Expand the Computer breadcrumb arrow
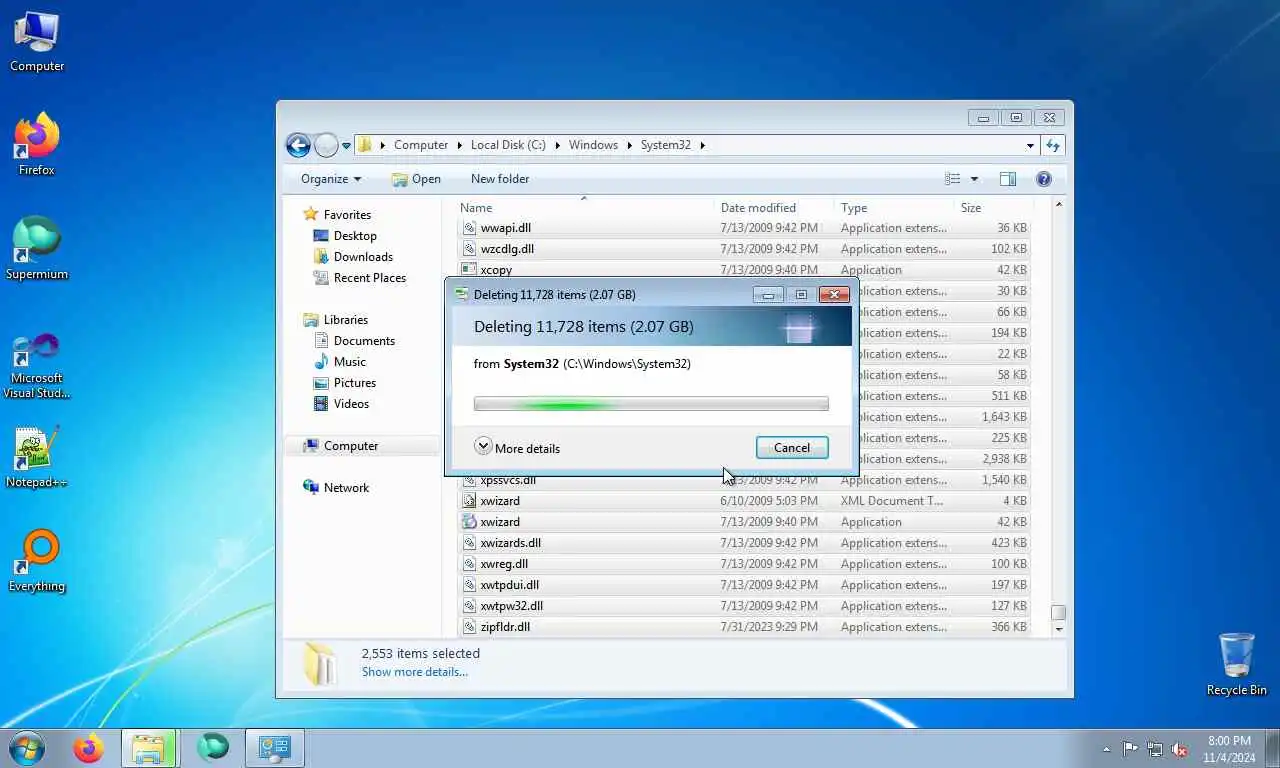 click(x=460, y=145)
